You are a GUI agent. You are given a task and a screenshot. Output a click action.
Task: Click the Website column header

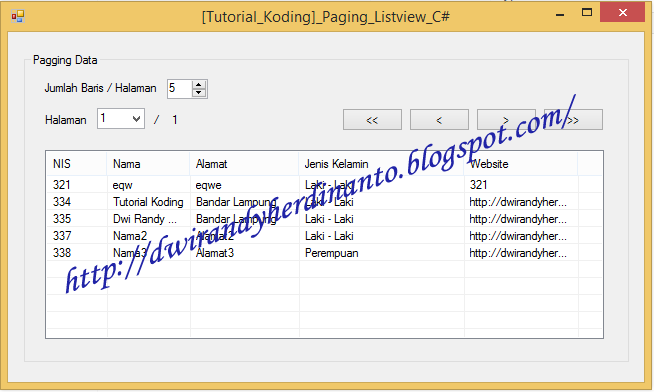[521, 164]
